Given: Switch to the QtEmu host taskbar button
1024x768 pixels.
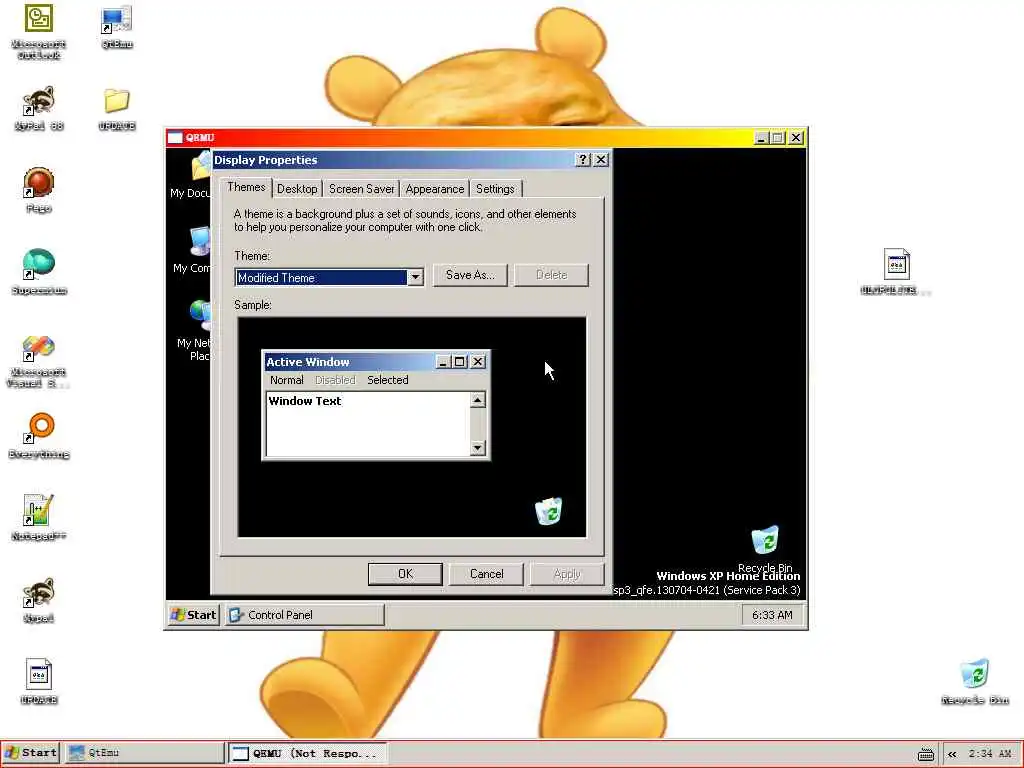Looking at the screenshot, I should click(x=145, y=753).
